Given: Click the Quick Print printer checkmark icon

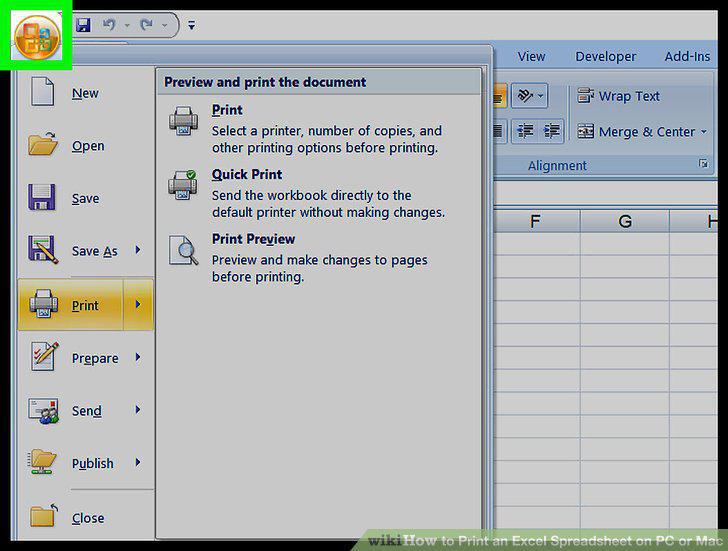Looking at the screenshot, I should tap(183, 185).
